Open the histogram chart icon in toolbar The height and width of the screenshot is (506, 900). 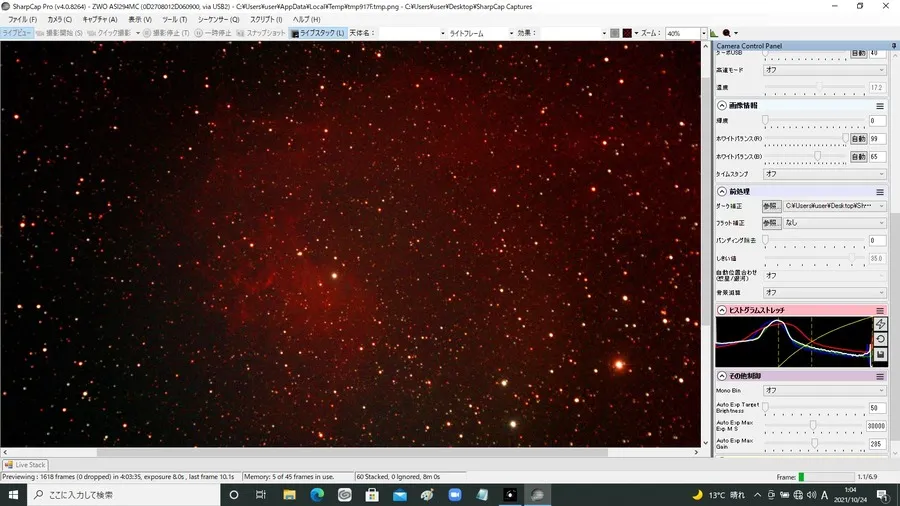[714, 33]
